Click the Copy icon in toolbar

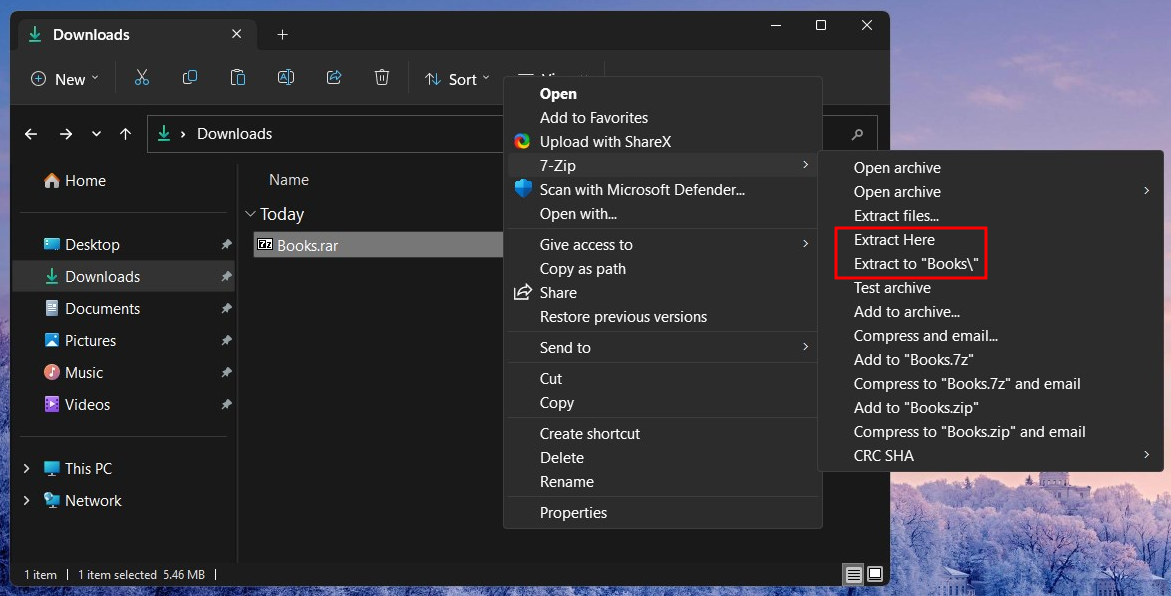190,78
